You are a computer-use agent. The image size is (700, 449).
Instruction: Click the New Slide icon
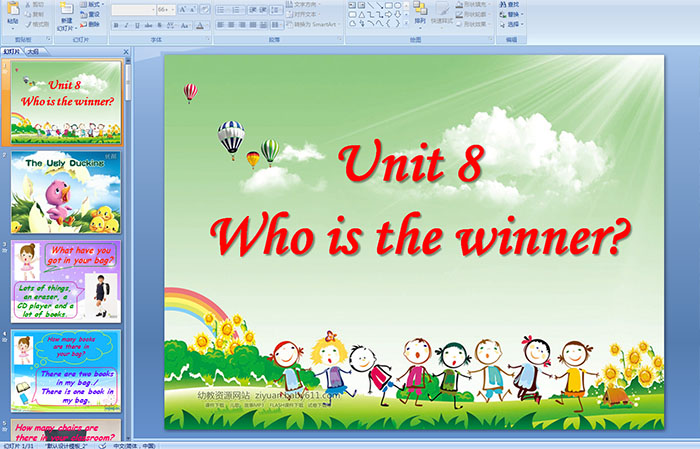point(66,9)
